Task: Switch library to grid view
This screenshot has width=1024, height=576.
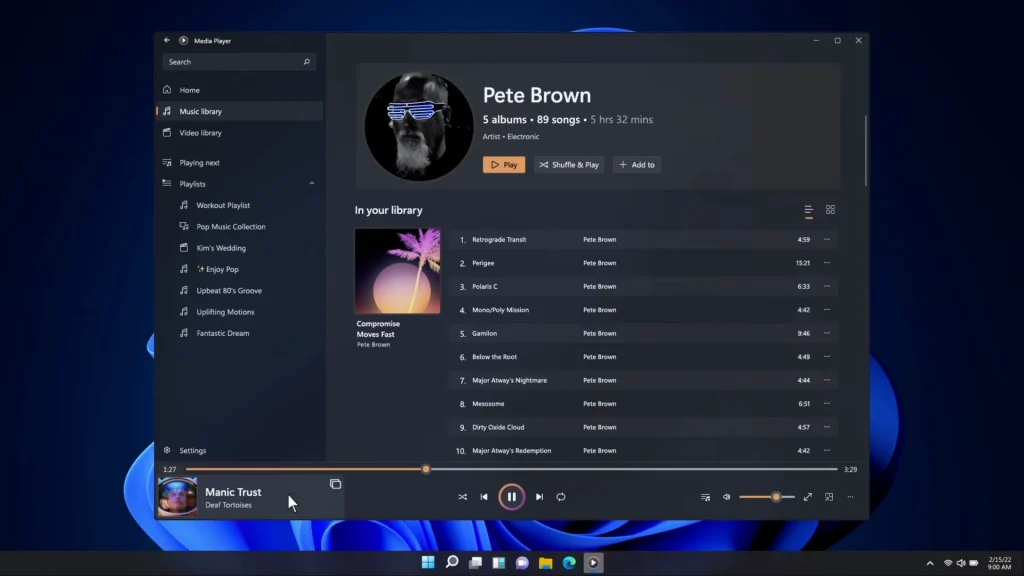Action: click(831, 211)
